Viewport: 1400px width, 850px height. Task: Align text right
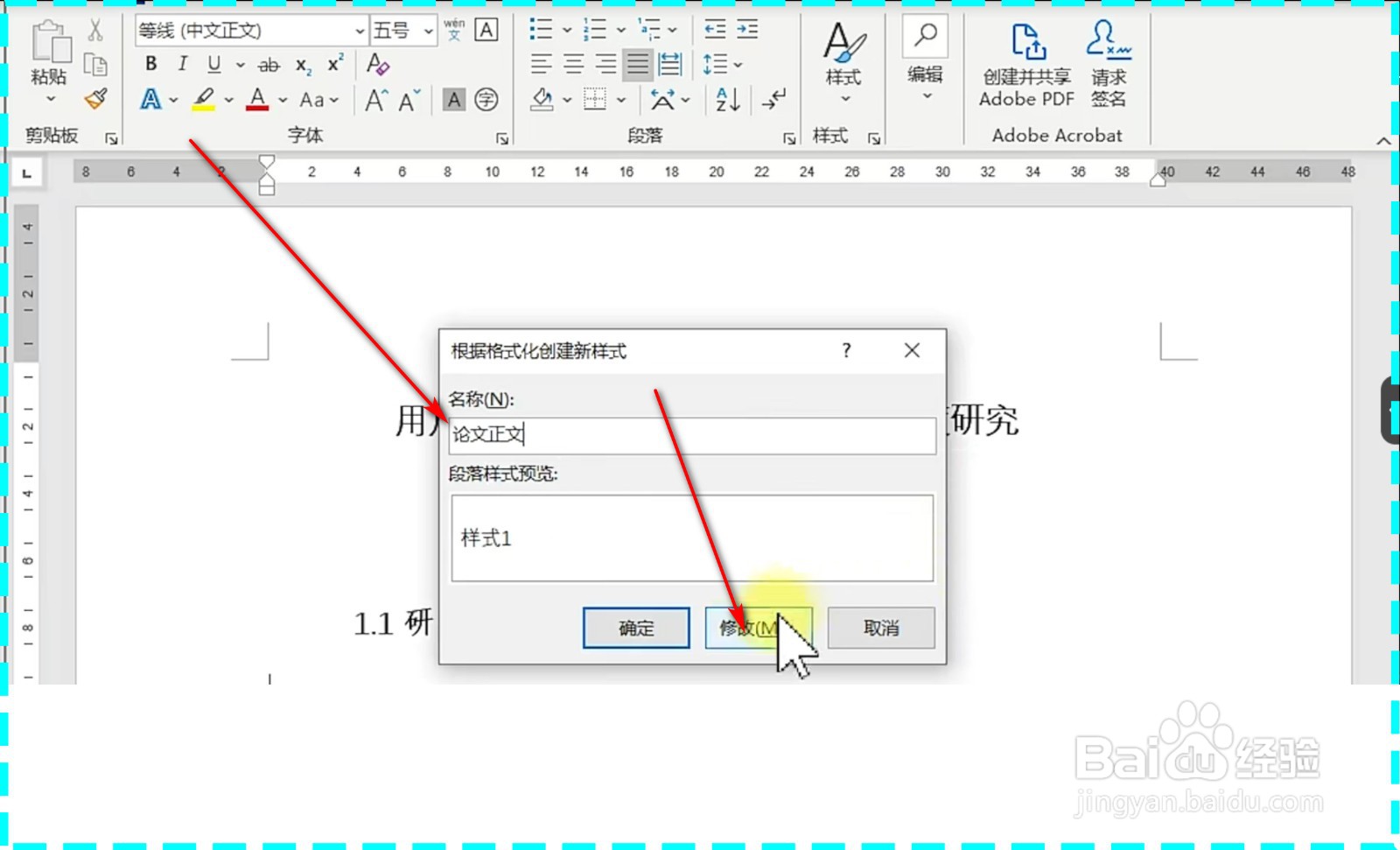pos(605,64)
